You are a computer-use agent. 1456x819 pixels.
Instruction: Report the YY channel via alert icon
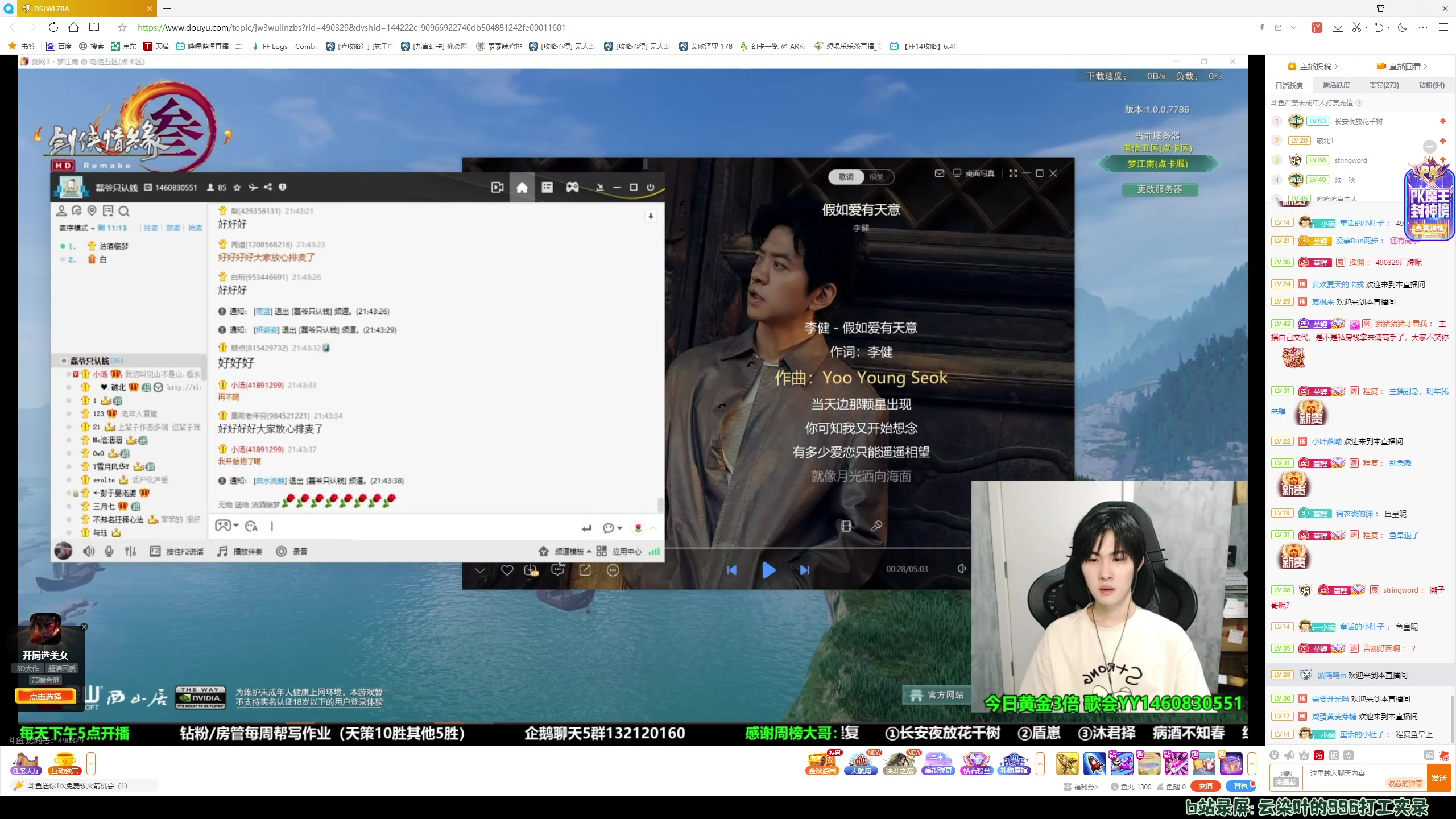click(x=282, y=187)
